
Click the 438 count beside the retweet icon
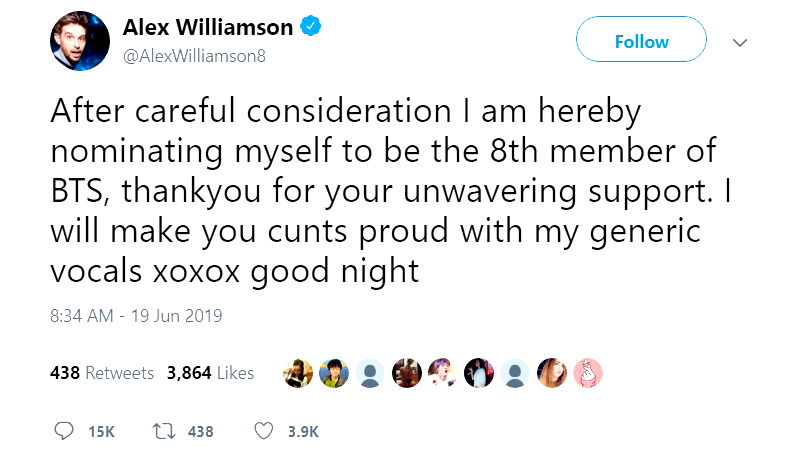200,431
